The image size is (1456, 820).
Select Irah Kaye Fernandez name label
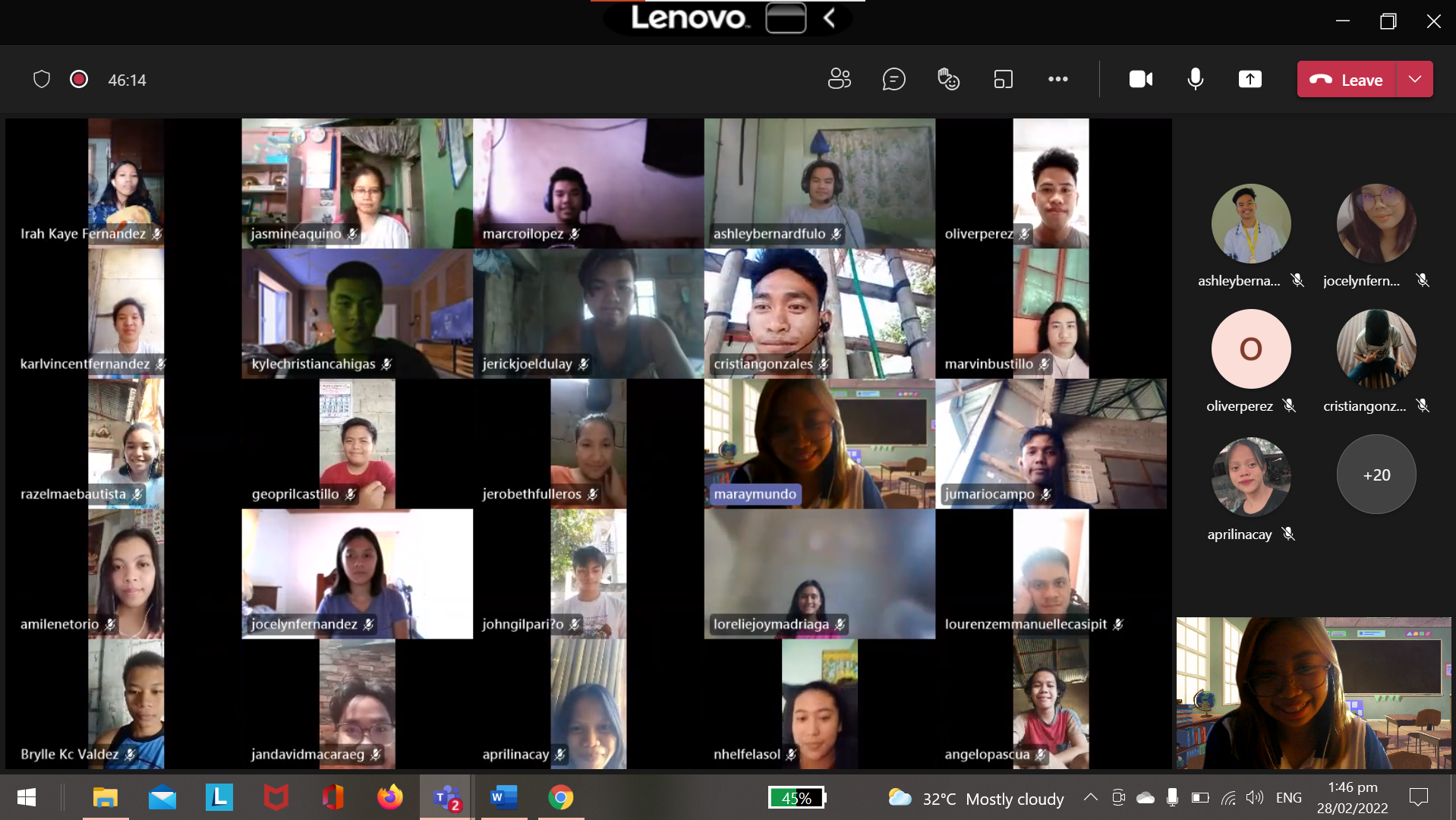(83, 234)
